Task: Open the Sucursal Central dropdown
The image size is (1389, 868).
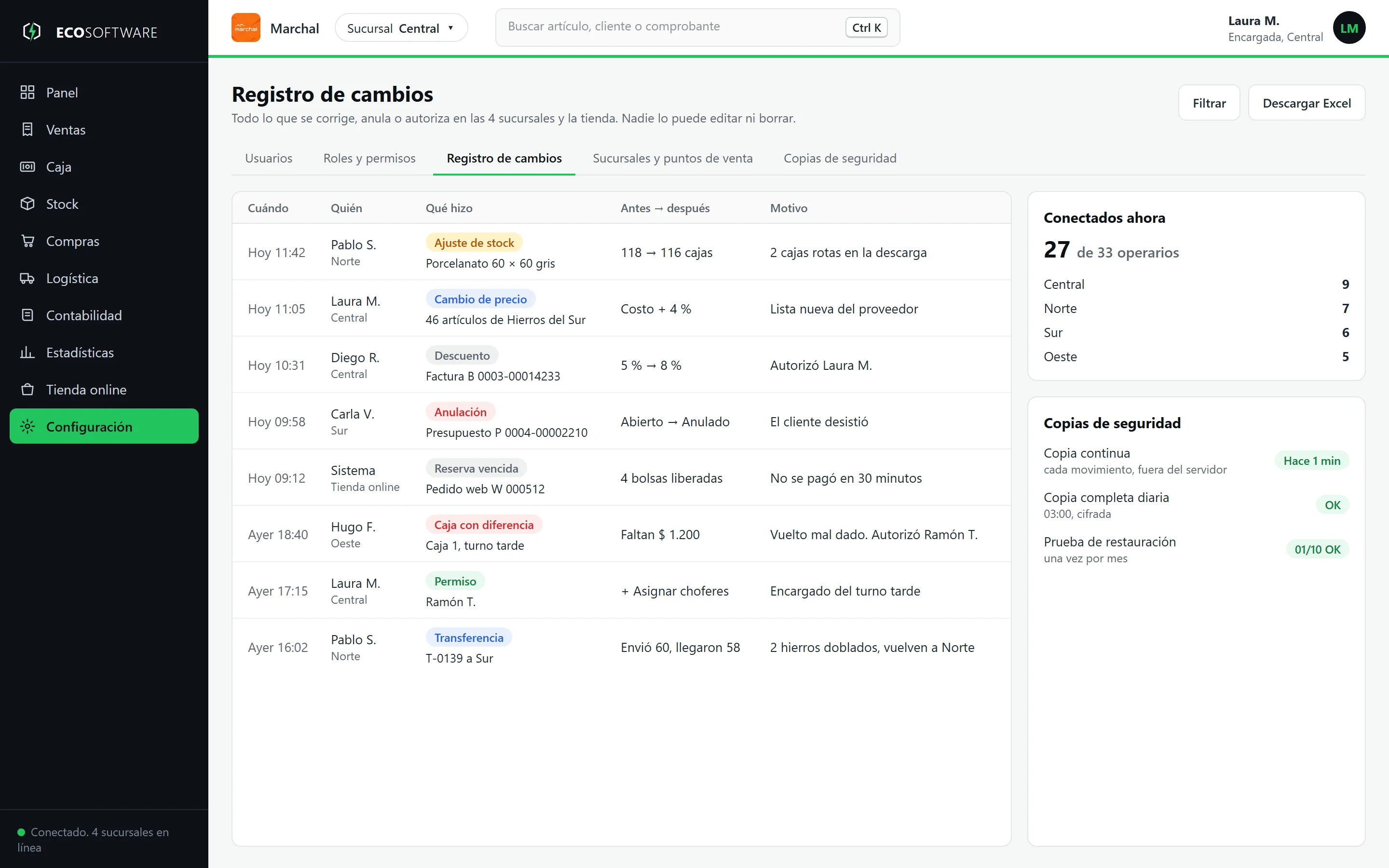Action: (x=401, y=27)
